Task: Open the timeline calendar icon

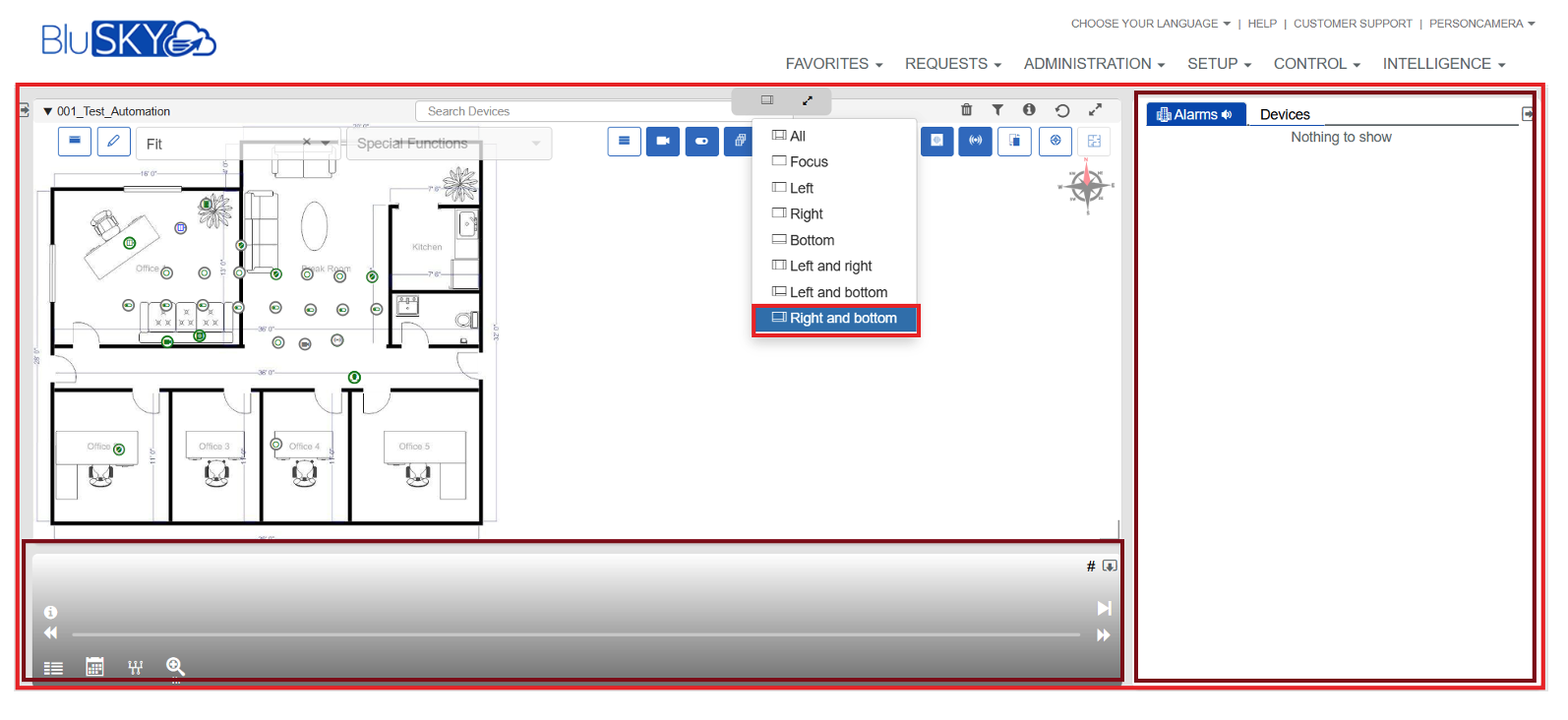Action: 94,667
